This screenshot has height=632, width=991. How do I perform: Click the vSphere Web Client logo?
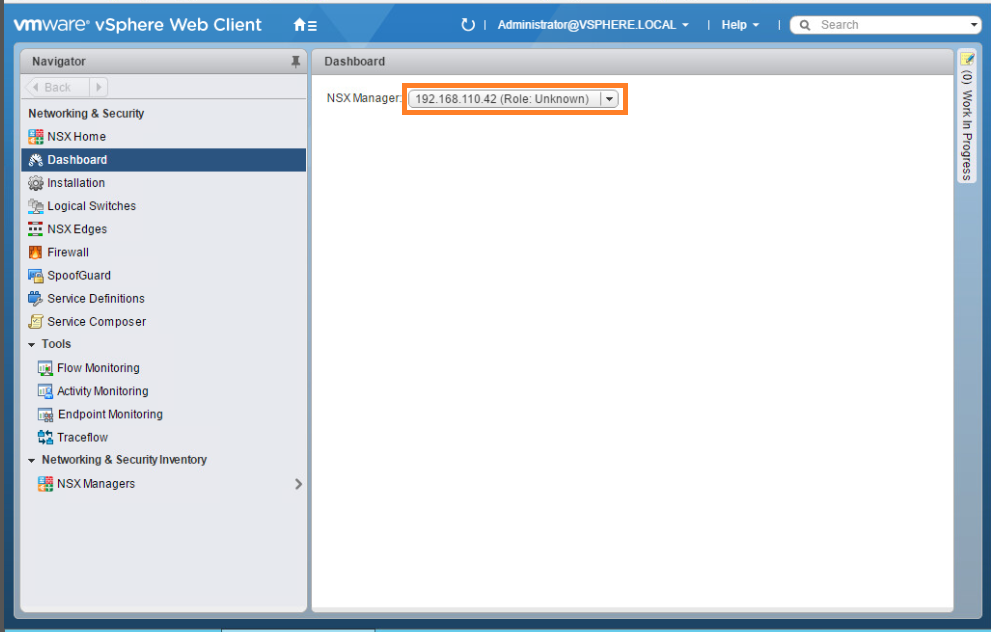tap(138, 25)
